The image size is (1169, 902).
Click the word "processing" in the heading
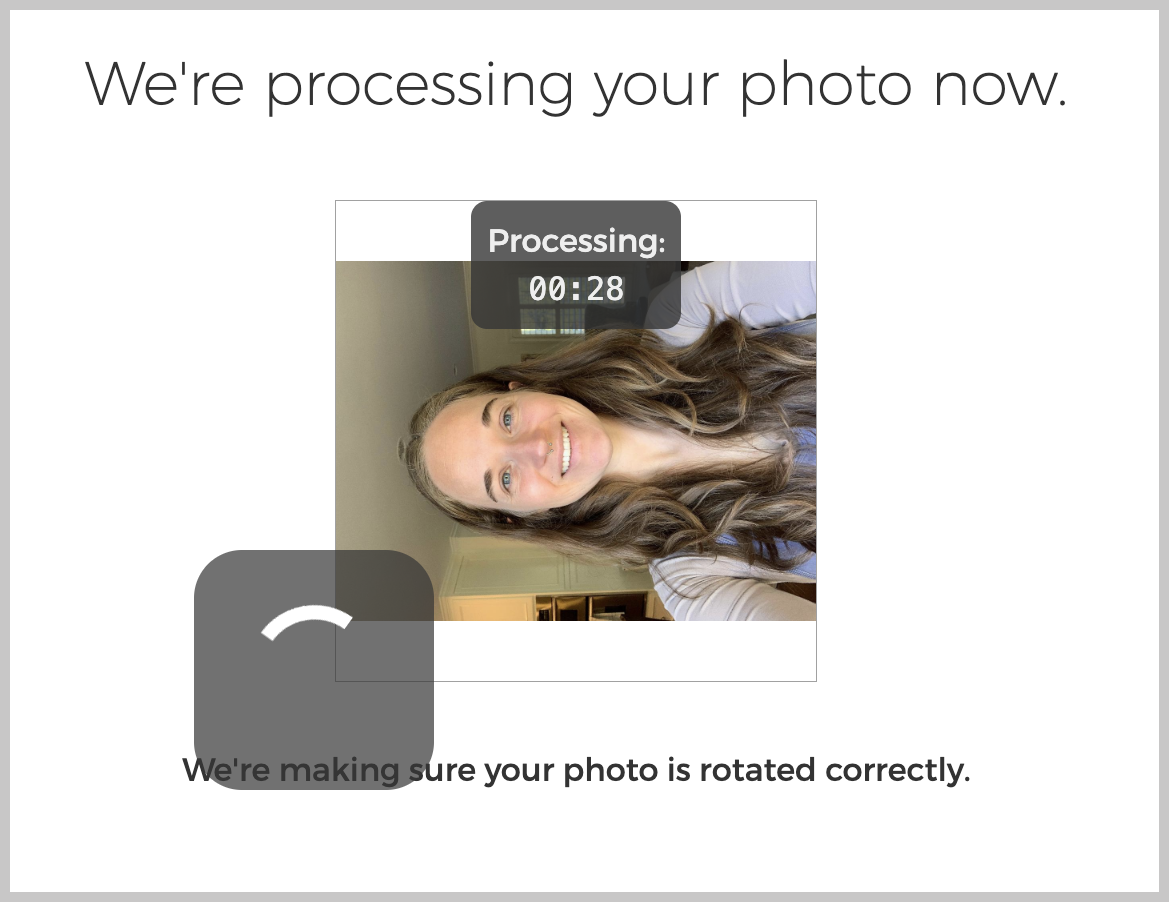click(x=420, y=87)
